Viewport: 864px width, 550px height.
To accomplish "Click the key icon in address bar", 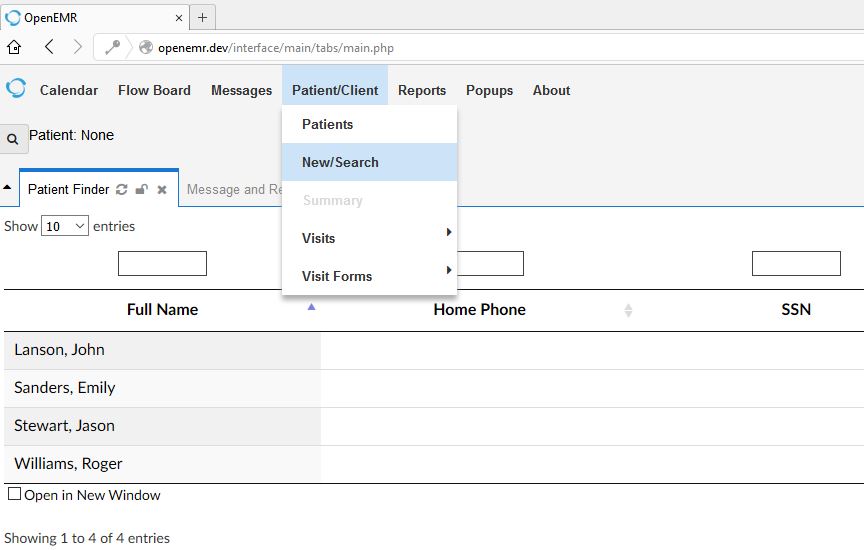I will 112,47.
